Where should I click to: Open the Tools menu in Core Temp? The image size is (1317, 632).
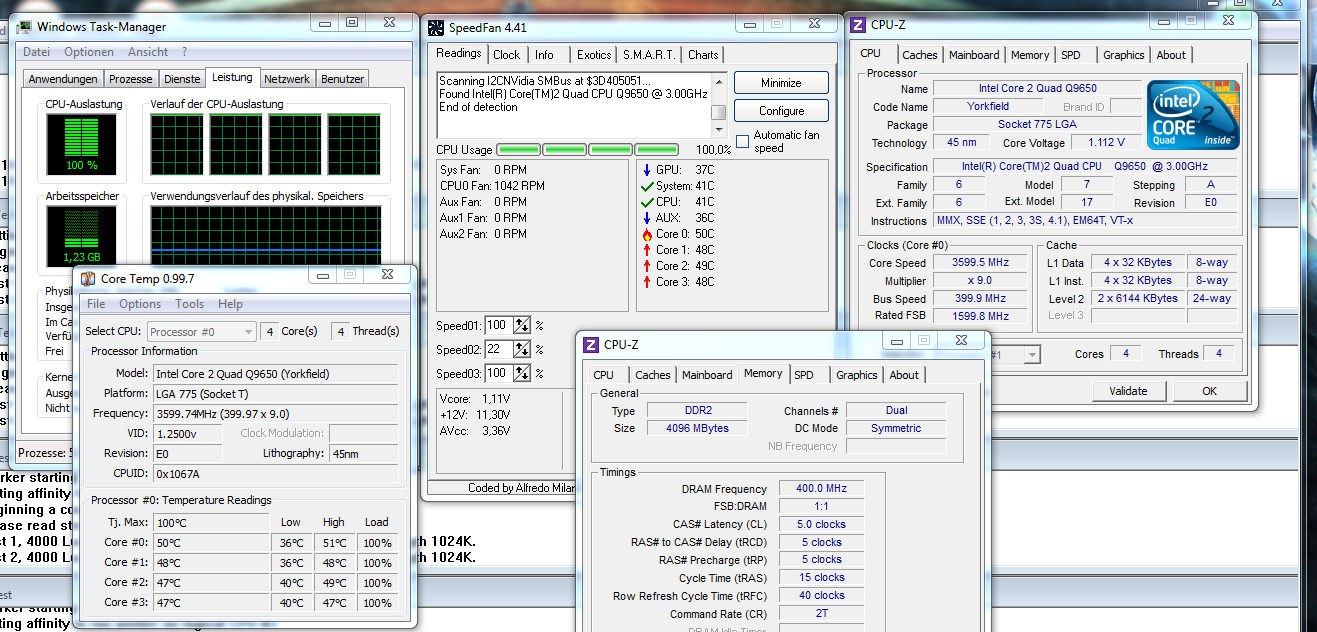[189, 304]
